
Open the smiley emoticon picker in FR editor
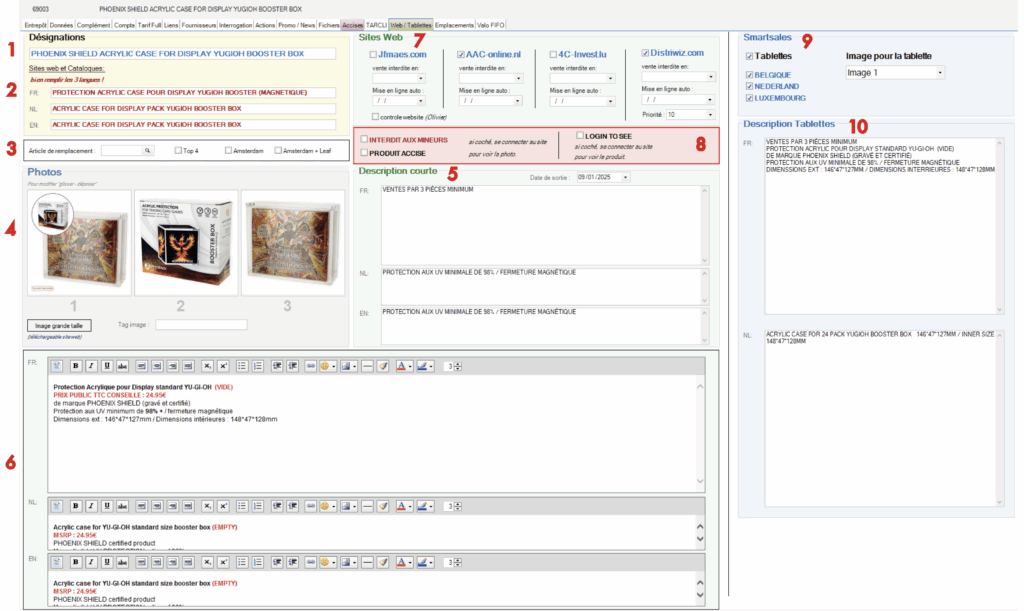(327, 366)
